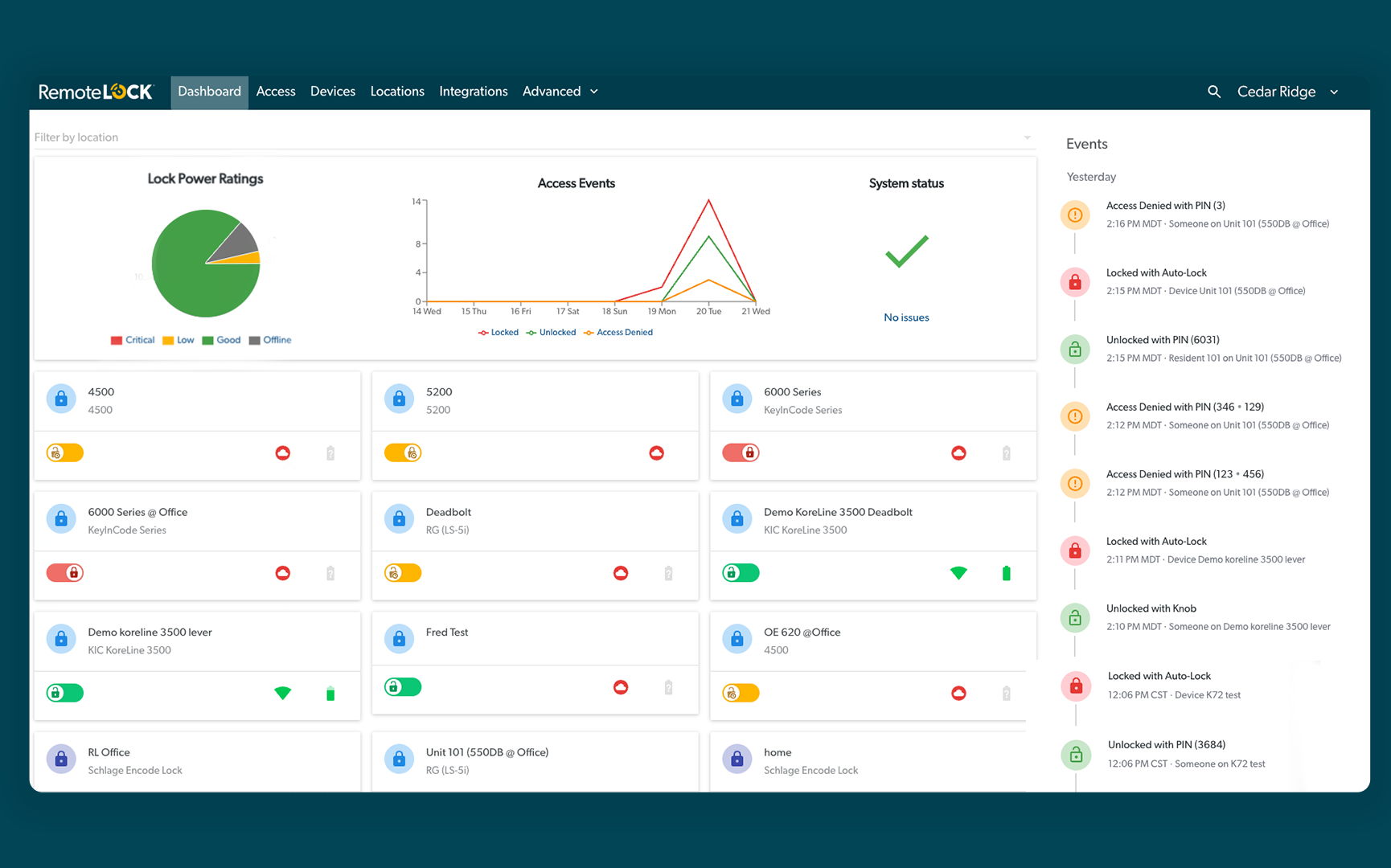Toggle green switch on Demo koreline 3500 lever
The height and width of the screenshot is (868, 1391).
(x=65, y=693)
